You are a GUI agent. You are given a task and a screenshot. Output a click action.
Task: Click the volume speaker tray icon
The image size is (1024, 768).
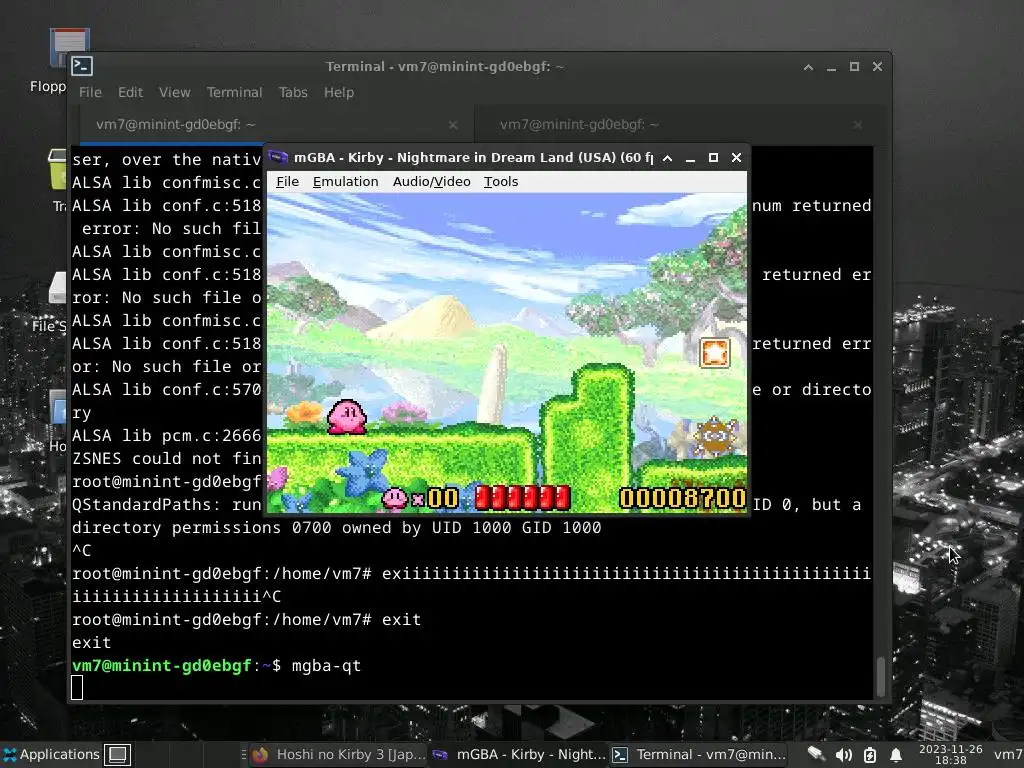click(843, 755)
